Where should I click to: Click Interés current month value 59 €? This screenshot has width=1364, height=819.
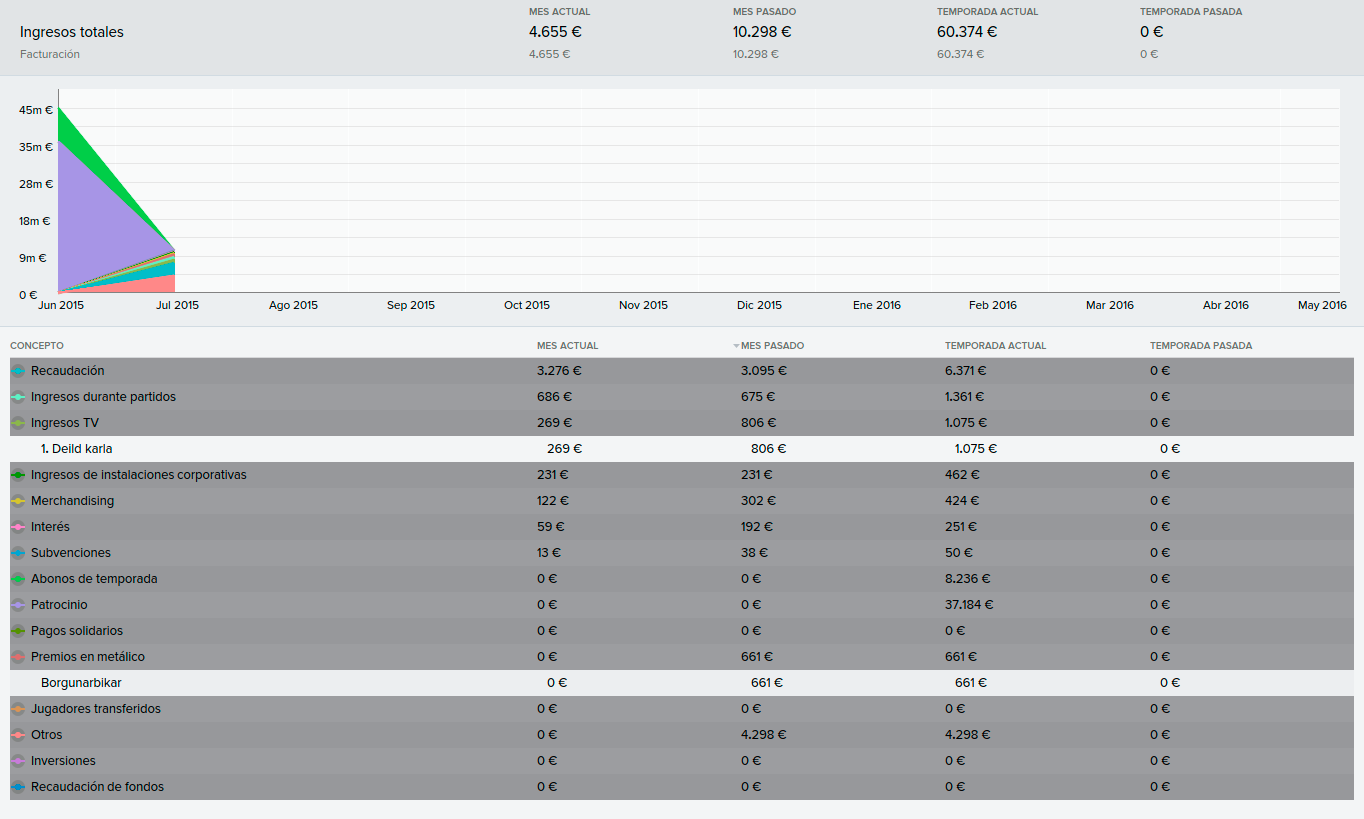(551, 527)
